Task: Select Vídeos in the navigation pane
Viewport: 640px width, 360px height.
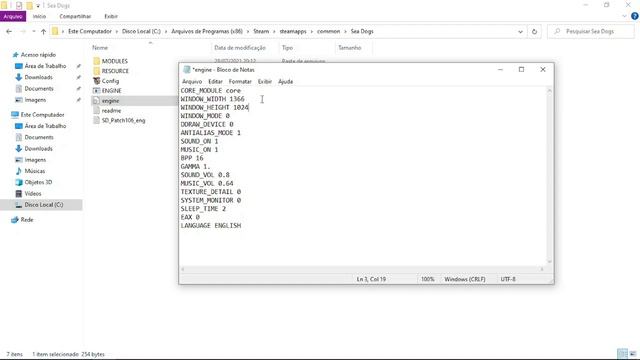Action: [x=33, y=193]
